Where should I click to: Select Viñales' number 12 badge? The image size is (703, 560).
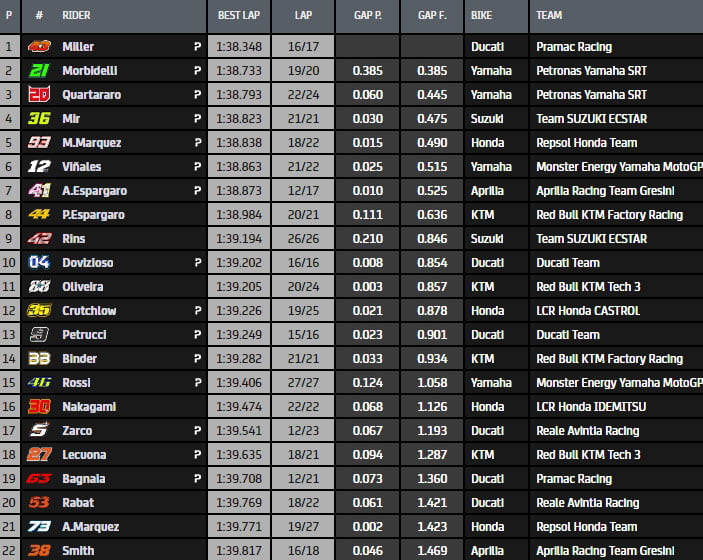[39, 167]
